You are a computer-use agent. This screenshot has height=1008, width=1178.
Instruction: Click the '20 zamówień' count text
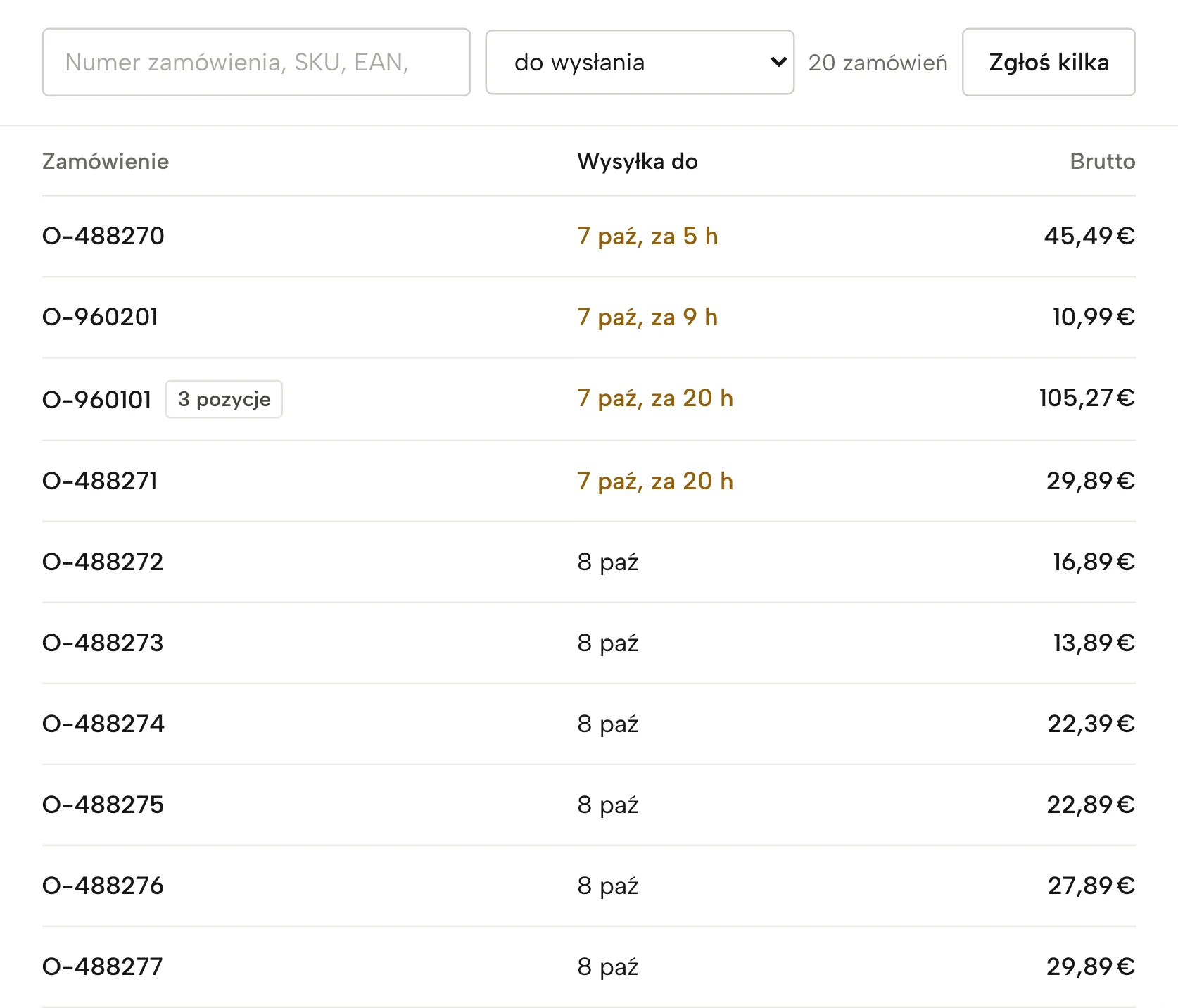[x=878, y=63]
